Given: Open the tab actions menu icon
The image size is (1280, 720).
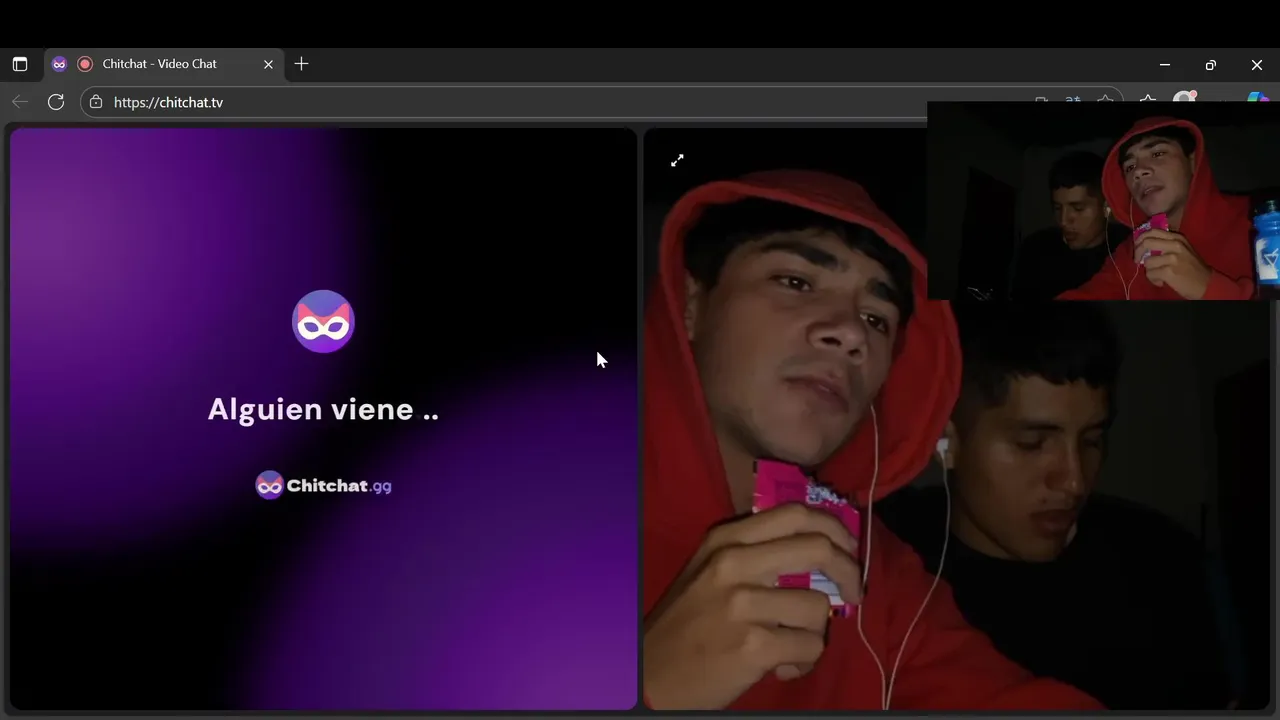Looking at the screenshot, I should point(19,64).
